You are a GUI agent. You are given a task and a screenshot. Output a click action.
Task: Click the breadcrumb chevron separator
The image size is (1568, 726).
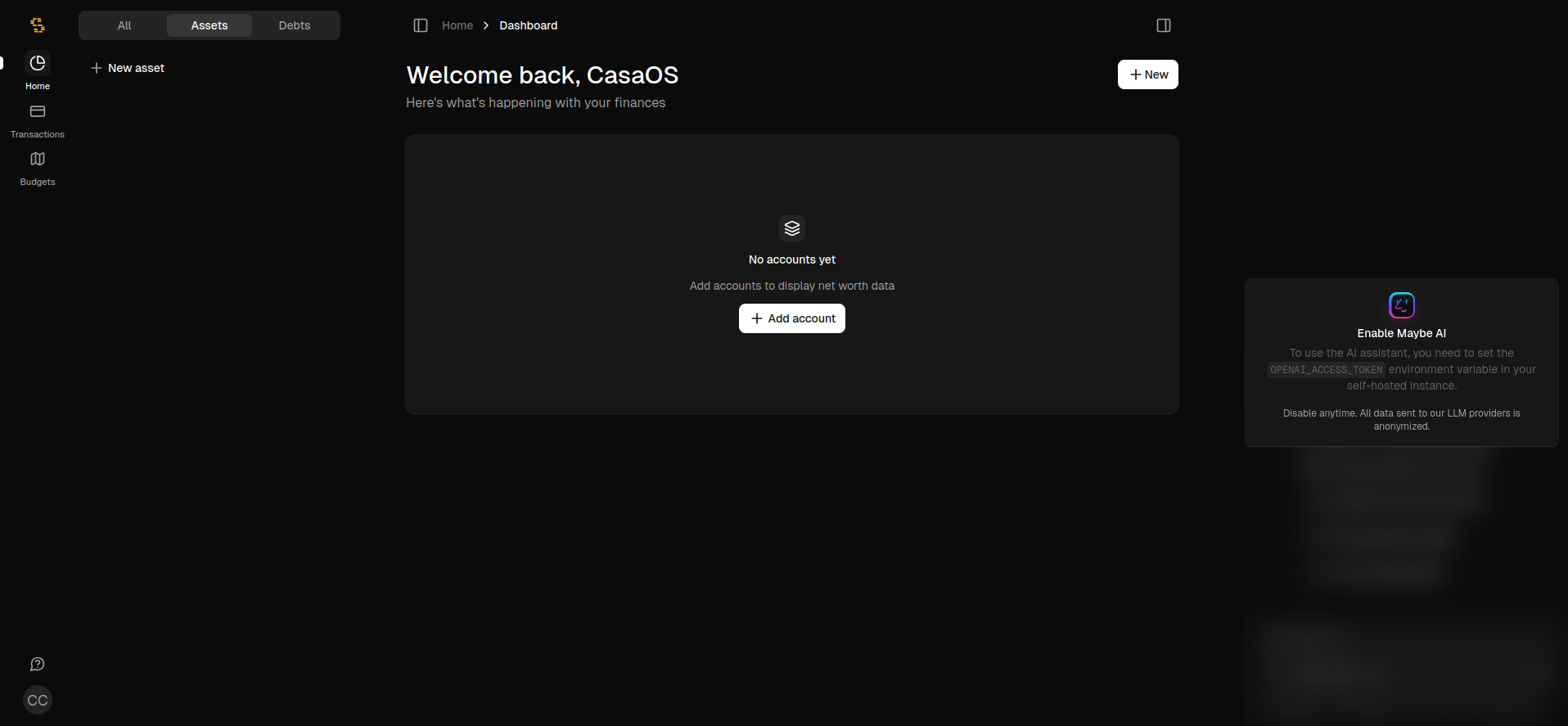click(486, 25)
